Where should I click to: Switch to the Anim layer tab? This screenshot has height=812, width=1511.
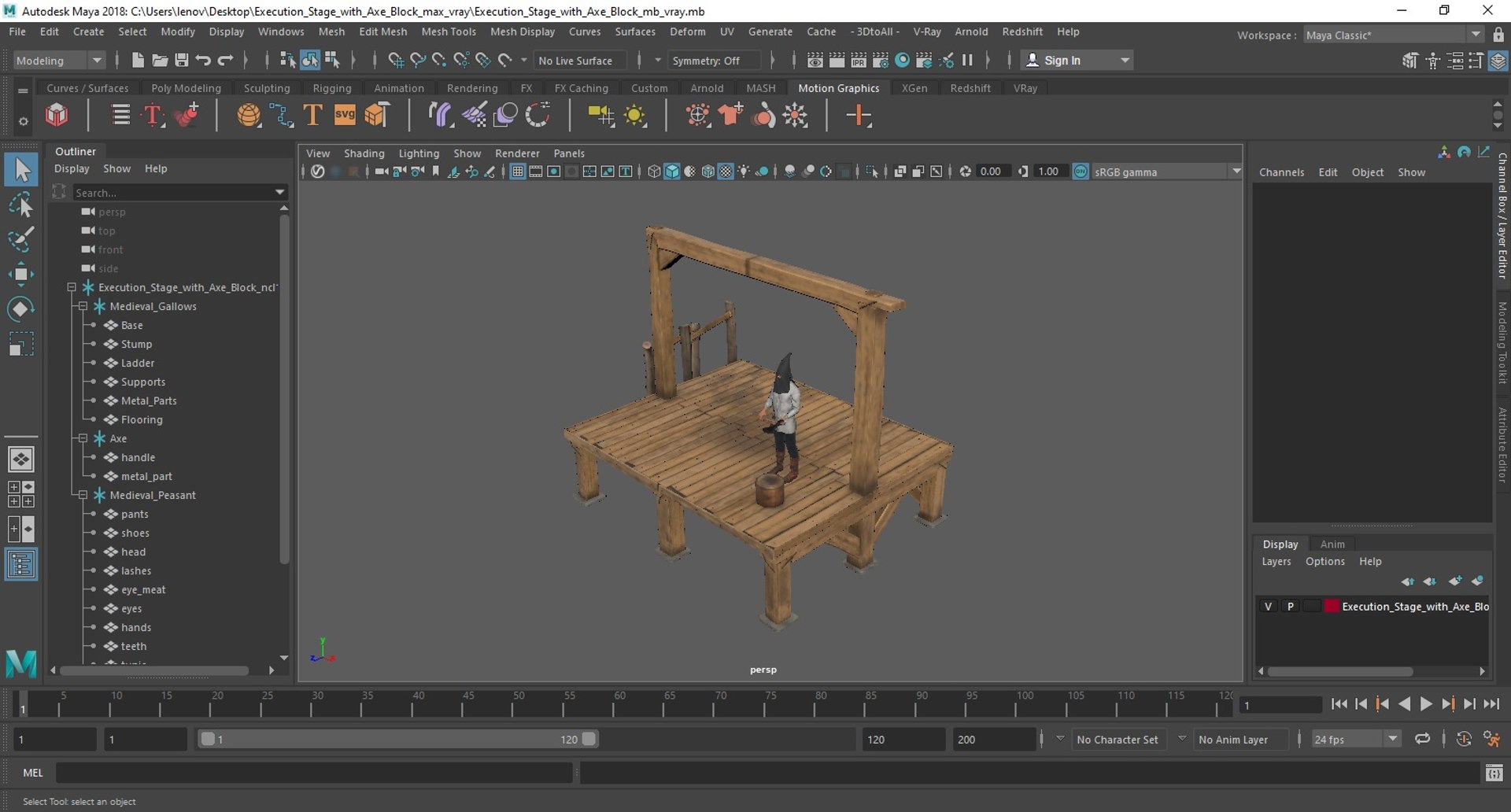tap(1332, 544)
